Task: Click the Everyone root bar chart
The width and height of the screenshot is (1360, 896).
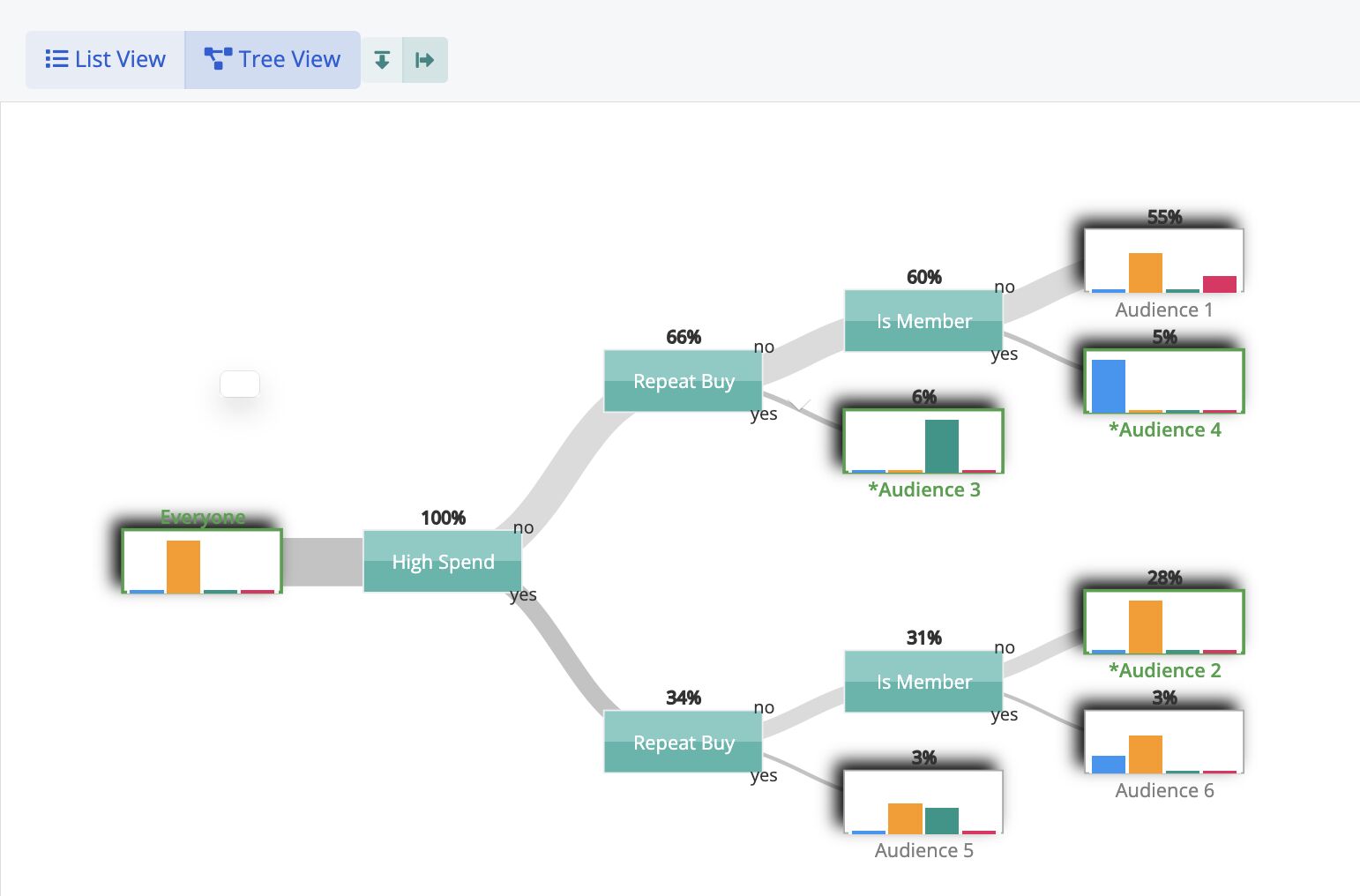Action: [202, 562]
